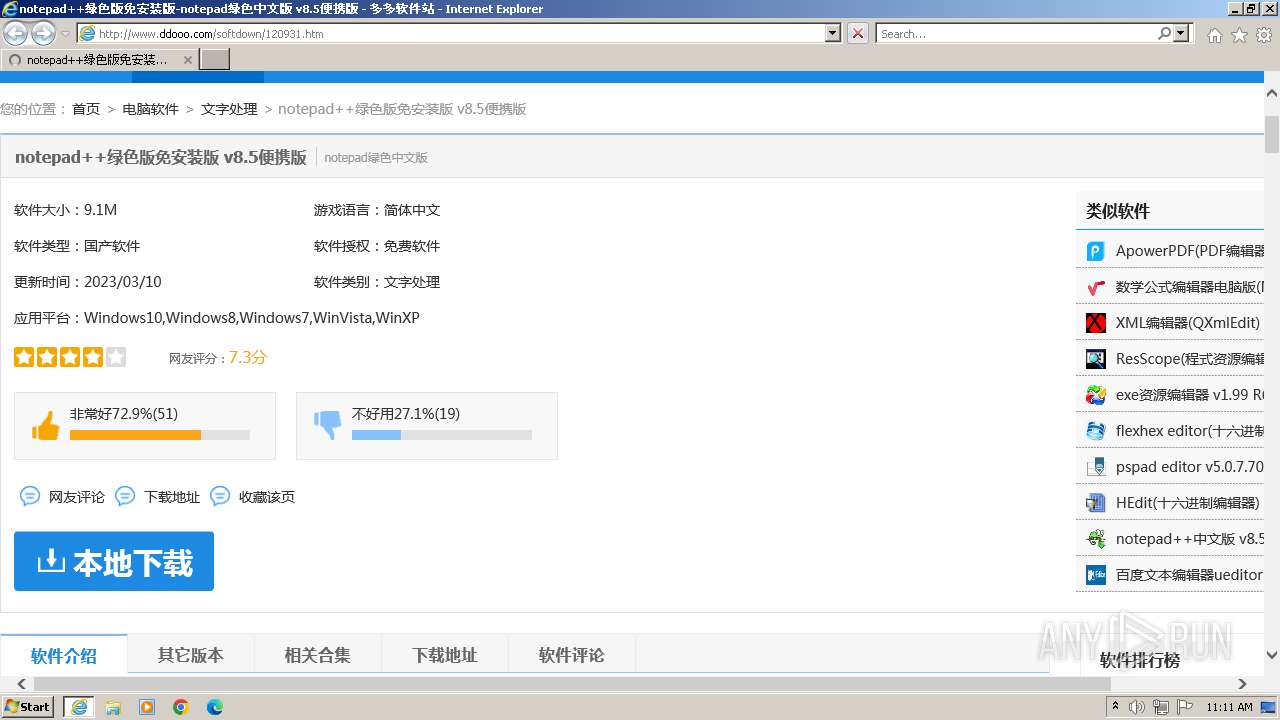The height and width of the screenshot is (720, 1280).
Task: Click the 百度文本编辑器 app icon
Action: tap(1096, 575)
